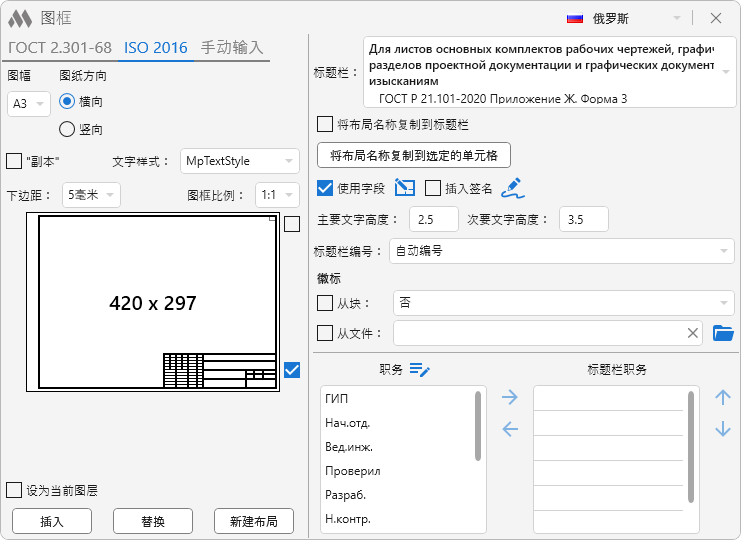Click the left arrow to remove position
The height and width of the screenshot is (540, 741).
coord(510,430)
